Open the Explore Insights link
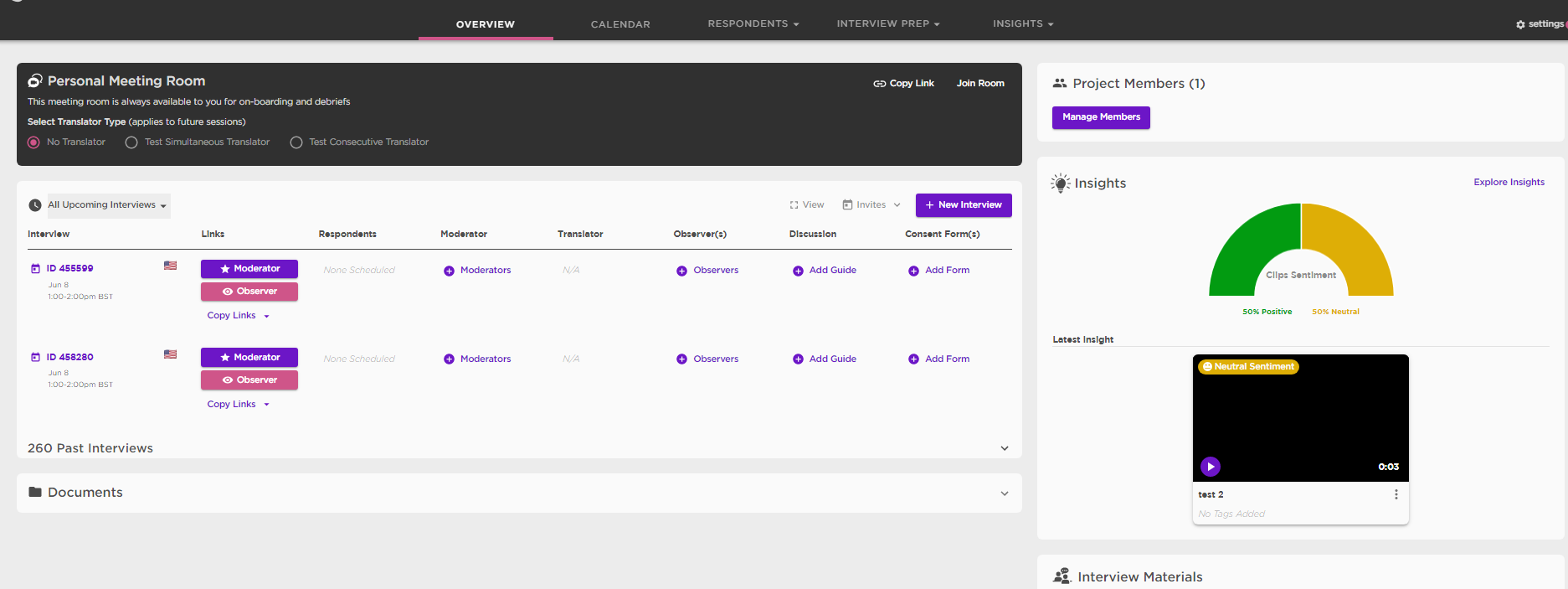 click(1509, 182)
